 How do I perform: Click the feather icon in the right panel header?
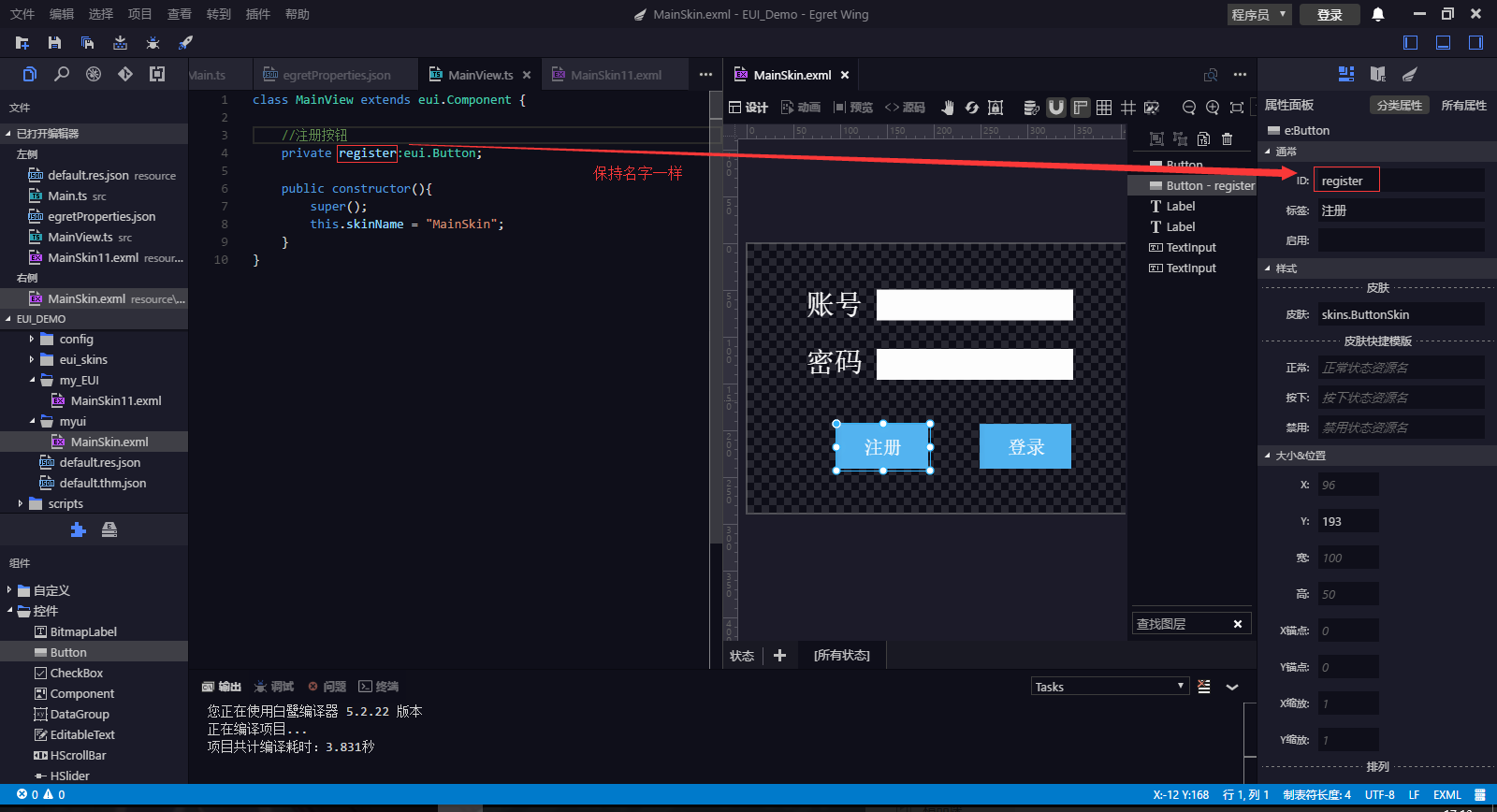pyautogui.click(x=1410, y=74)
